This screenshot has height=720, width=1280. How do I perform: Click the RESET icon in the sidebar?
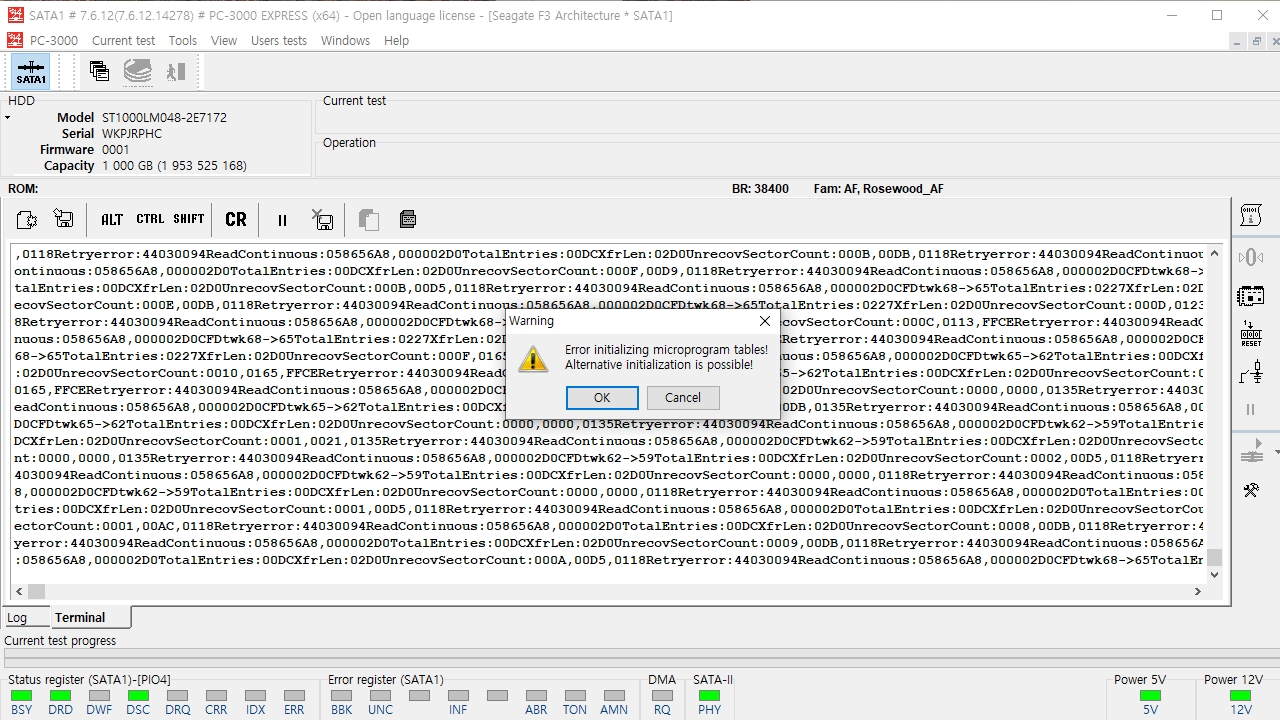coord(1251,334)
